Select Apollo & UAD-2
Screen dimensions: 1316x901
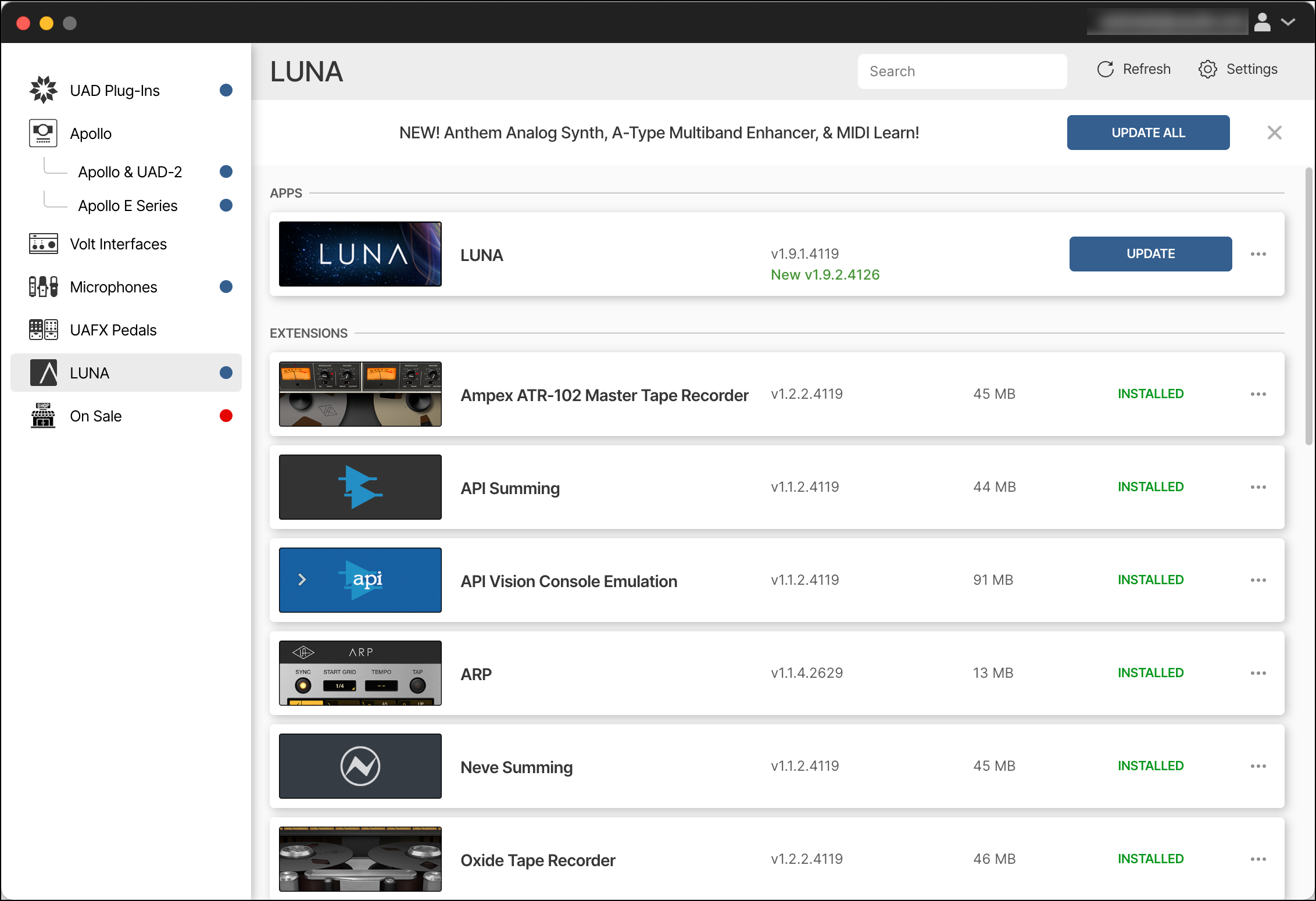point(130,171)
